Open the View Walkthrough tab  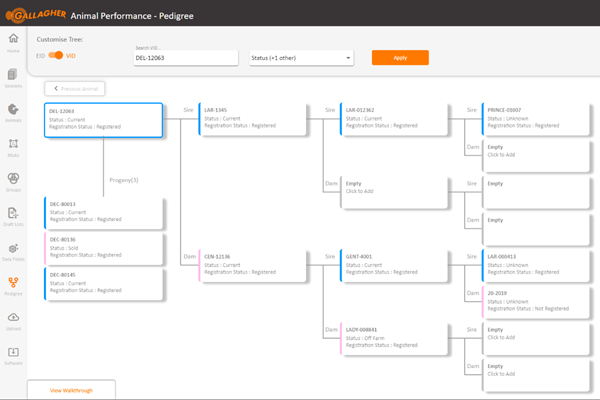coord(71,390)
